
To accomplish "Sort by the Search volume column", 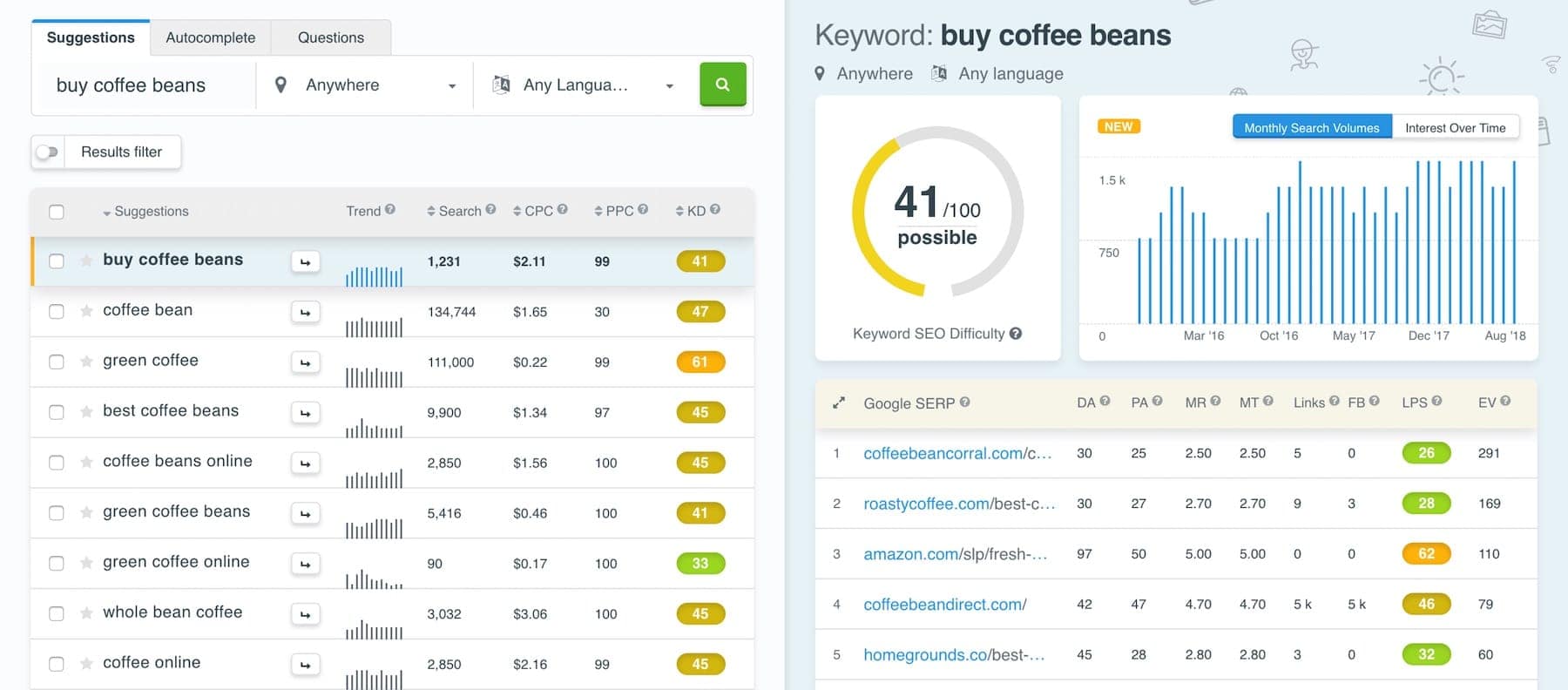I will pyautogui.click(x=455, y=211).
